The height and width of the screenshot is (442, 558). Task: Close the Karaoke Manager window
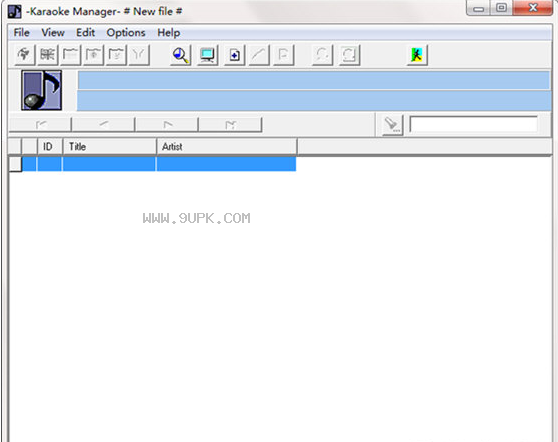533,8
